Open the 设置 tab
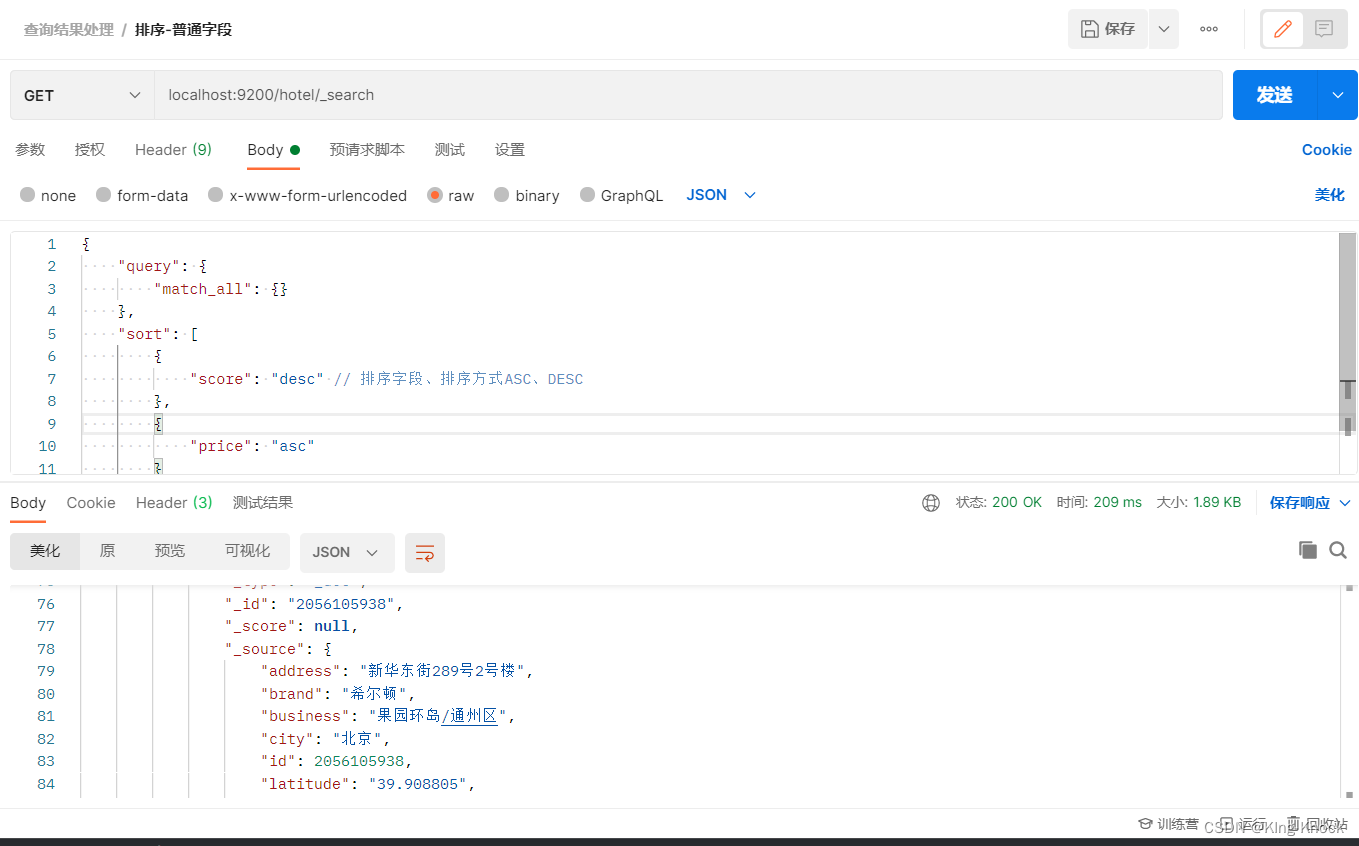This screenshot has width=1359, height=846. point(510,150)
